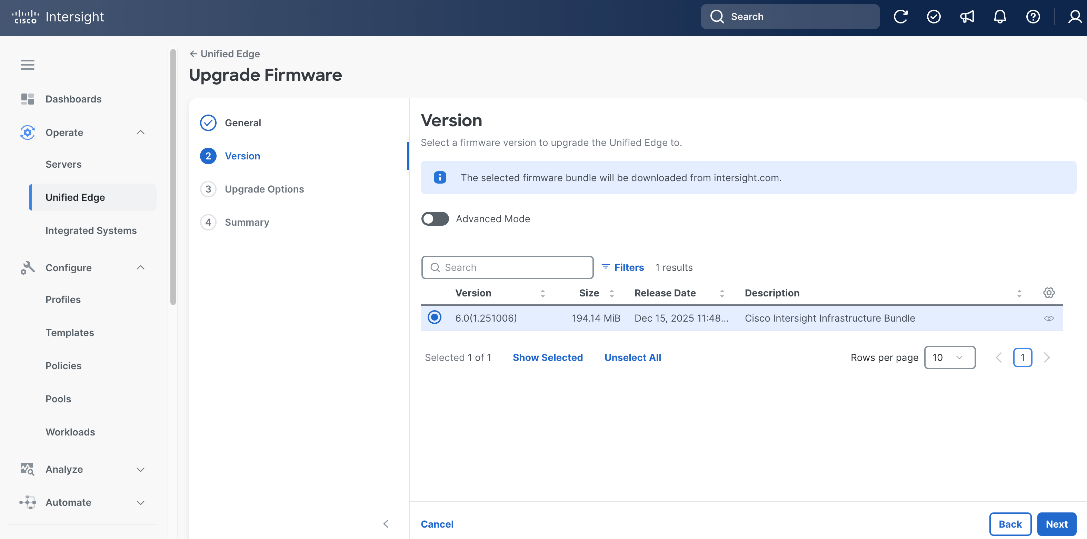The width and height of the screenshot is (1087, 539).
Task: Click the Next button
Action: [x=1056, y=524]
